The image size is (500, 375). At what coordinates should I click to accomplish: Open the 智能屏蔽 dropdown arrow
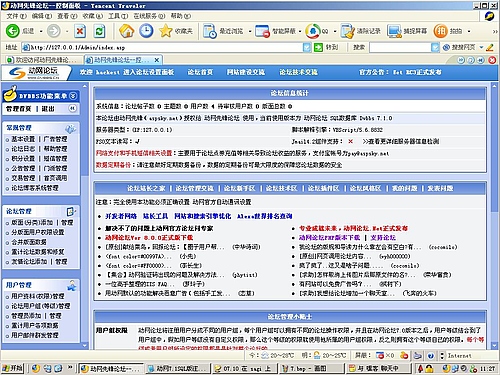click(x=300, y=31)
